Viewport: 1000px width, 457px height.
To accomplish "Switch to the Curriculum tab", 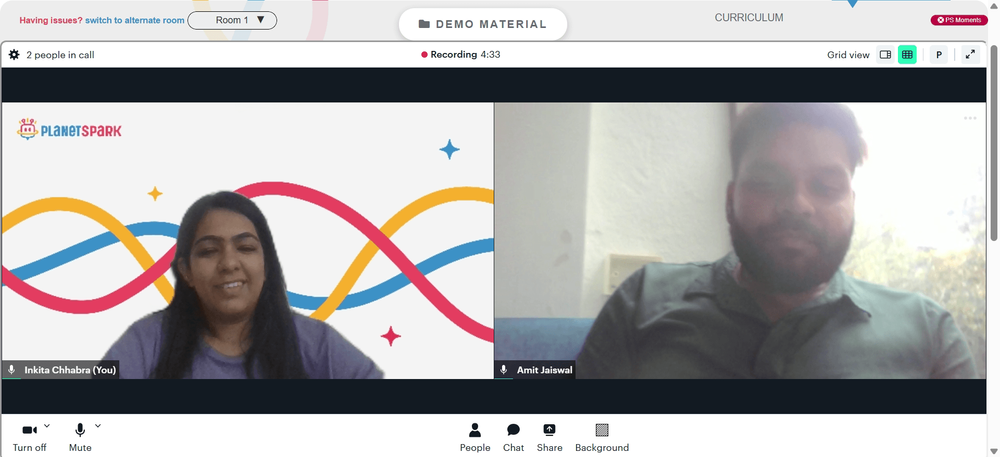I will point(749,18).
